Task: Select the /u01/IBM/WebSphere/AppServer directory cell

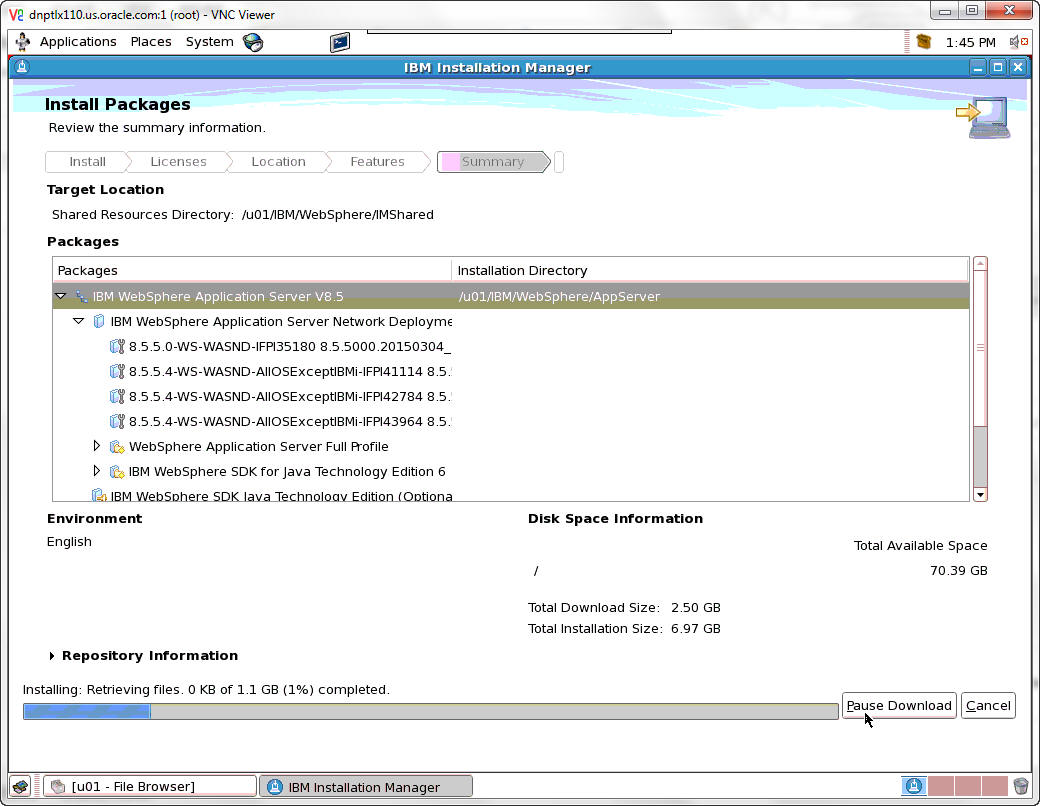Action: tap(559, 297)
